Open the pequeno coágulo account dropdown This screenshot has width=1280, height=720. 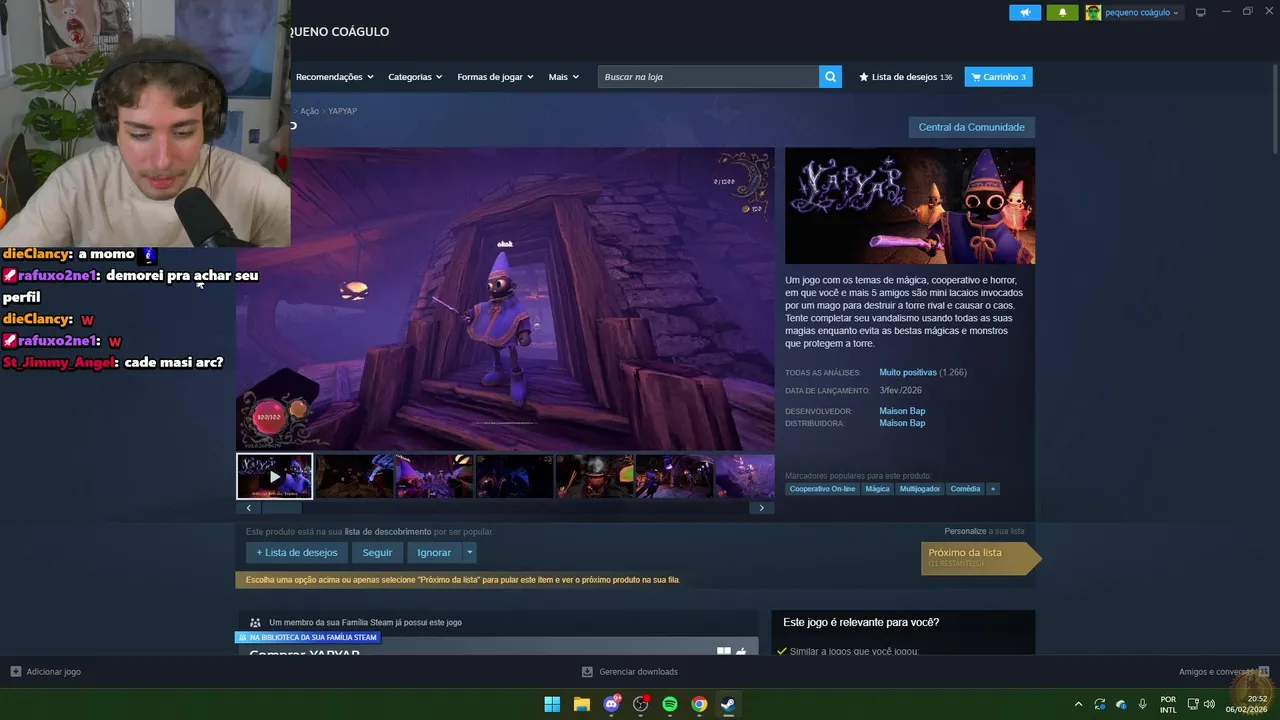[1133, 12]
